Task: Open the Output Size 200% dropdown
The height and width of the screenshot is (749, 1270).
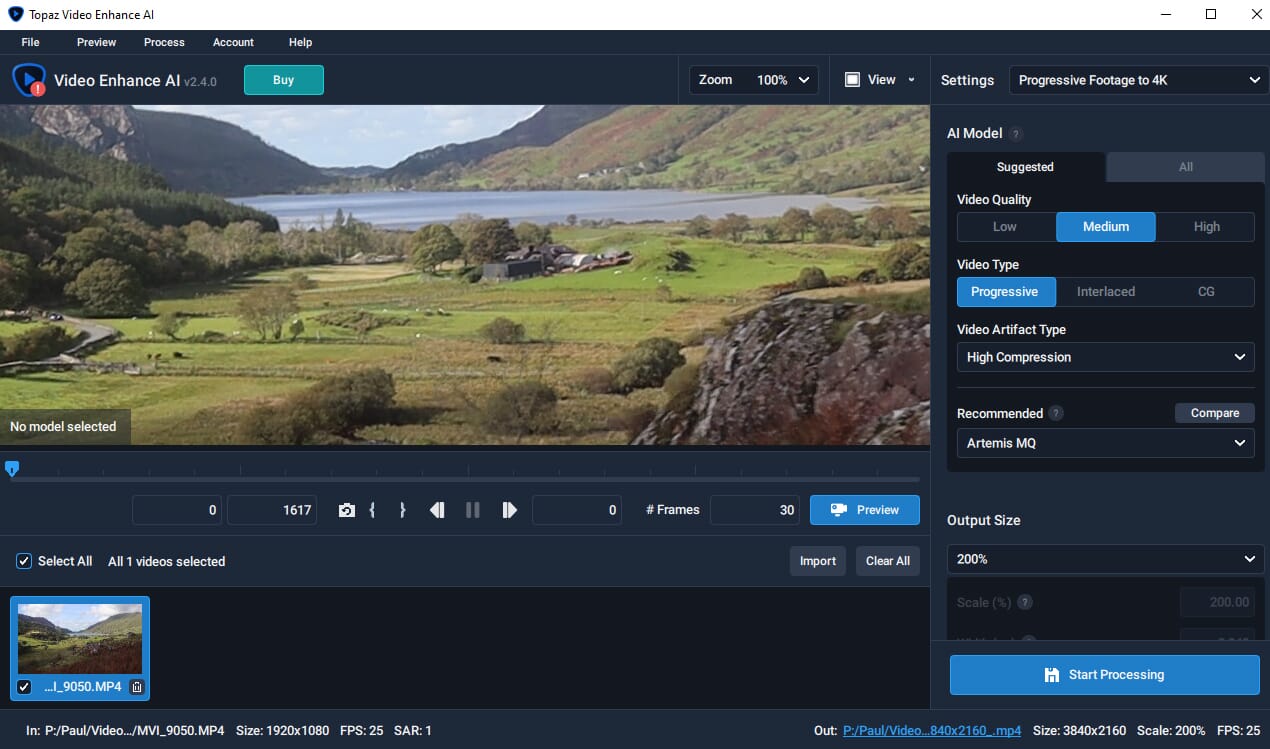Action: 1106,559
